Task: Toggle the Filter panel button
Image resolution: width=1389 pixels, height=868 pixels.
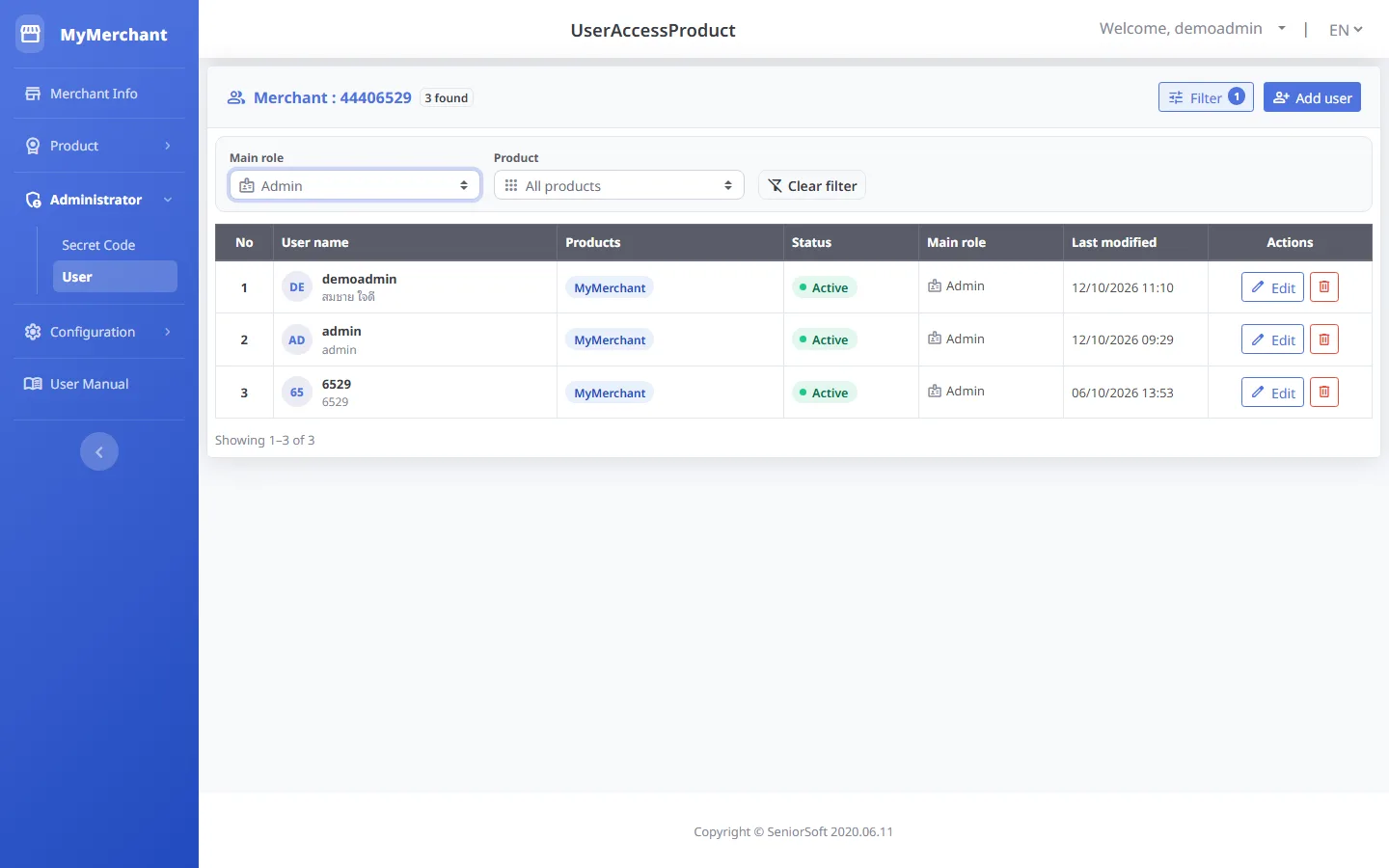Action: tap(1206, 97)
